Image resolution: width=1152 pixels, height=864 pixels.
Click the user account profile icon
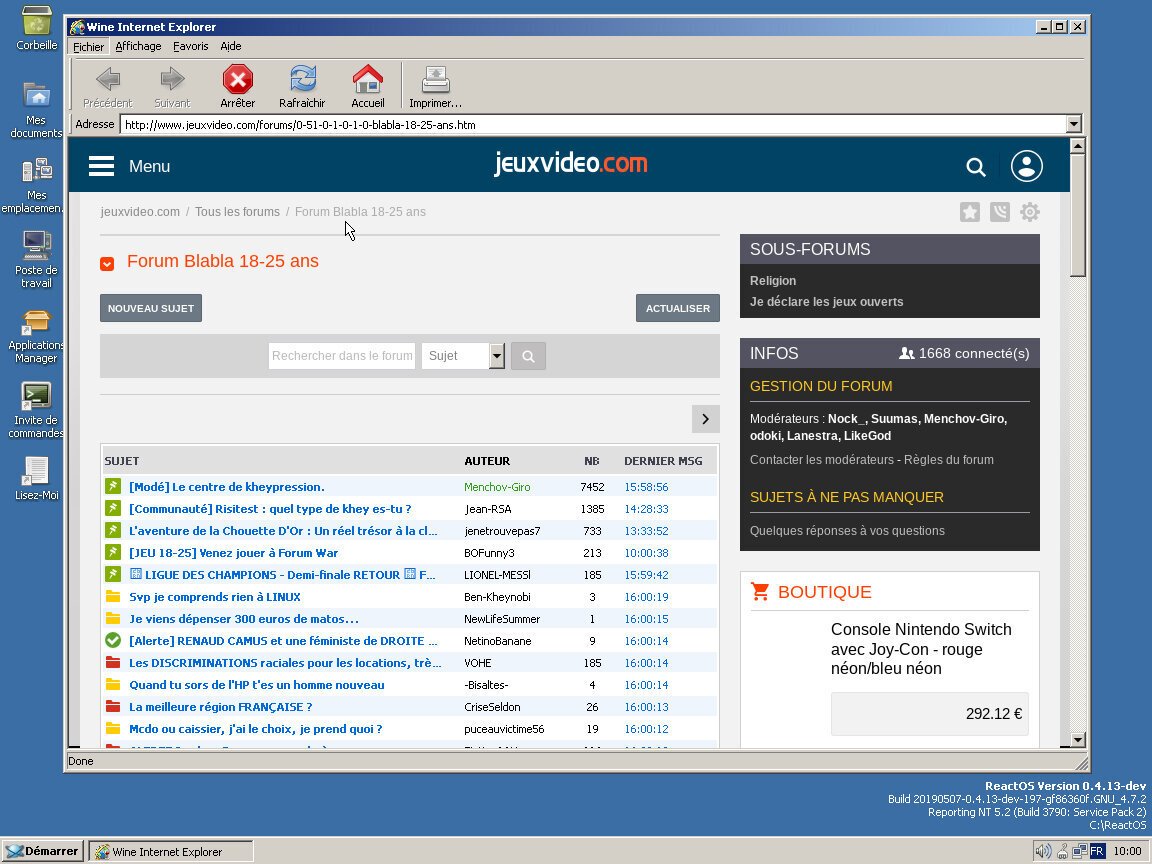1026,166
